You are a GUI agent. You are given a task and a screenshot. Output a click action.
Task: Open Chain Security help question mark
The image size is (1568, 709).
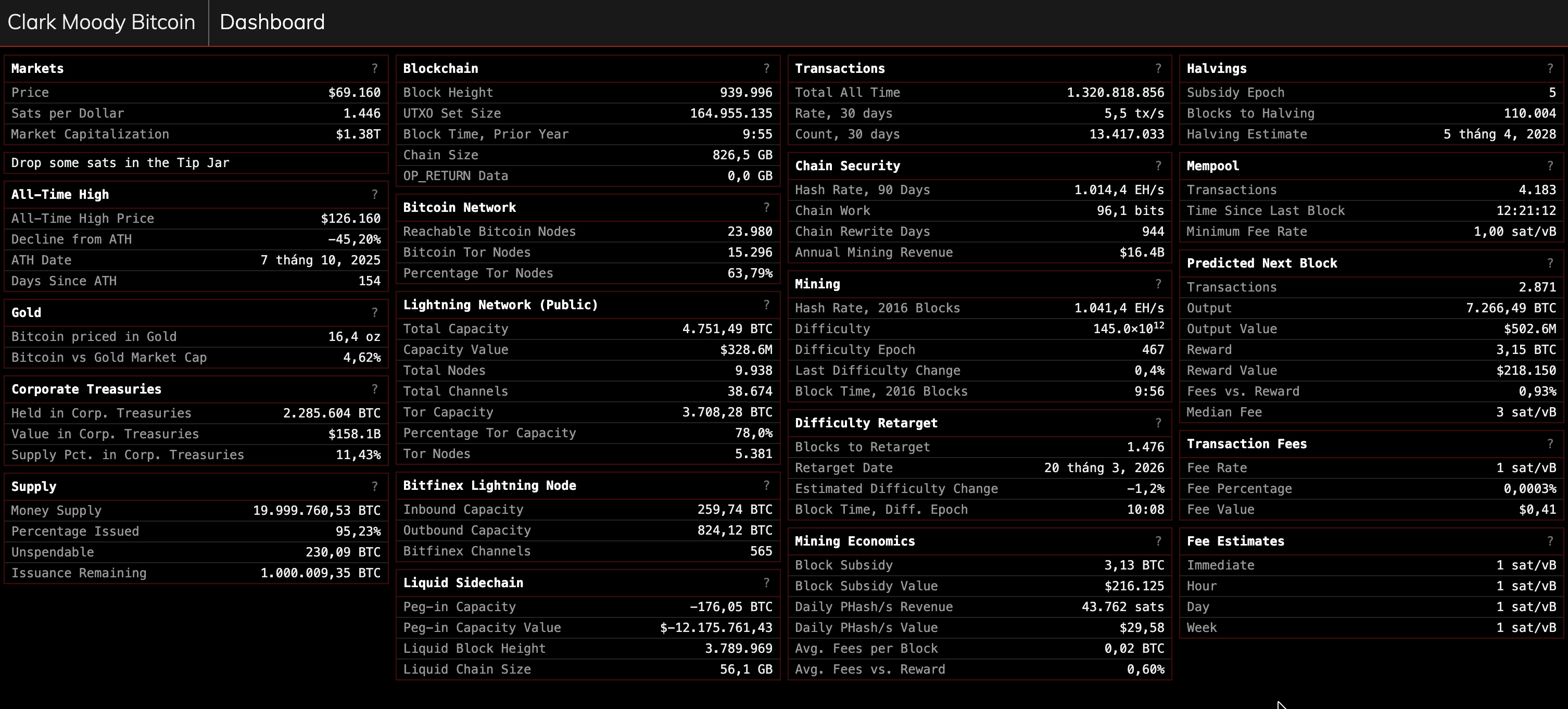click(x=1158, y=166)
